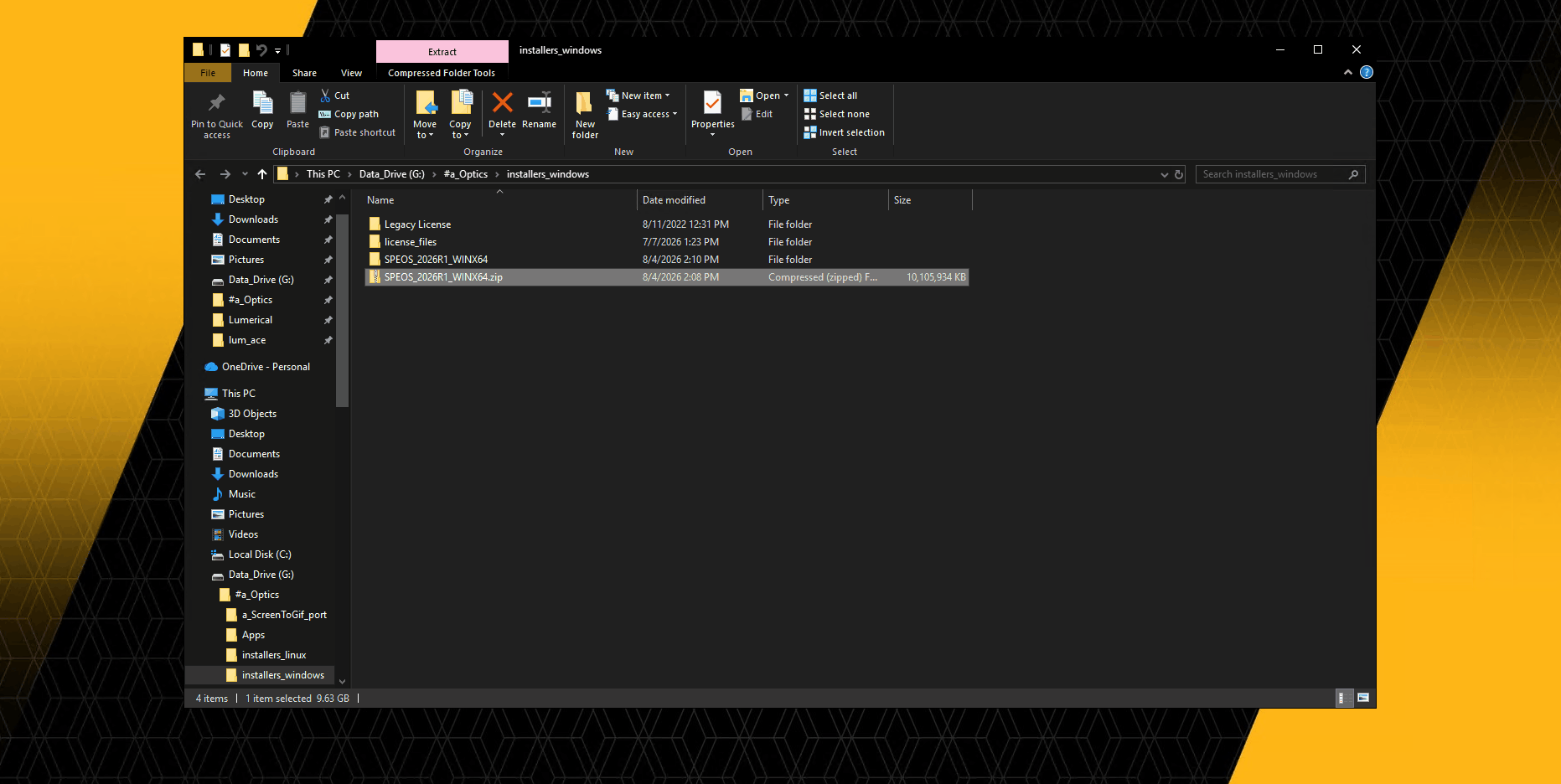Sort files by the Size column
This screenshot has height=784, width=1561.
click(930, 200)
